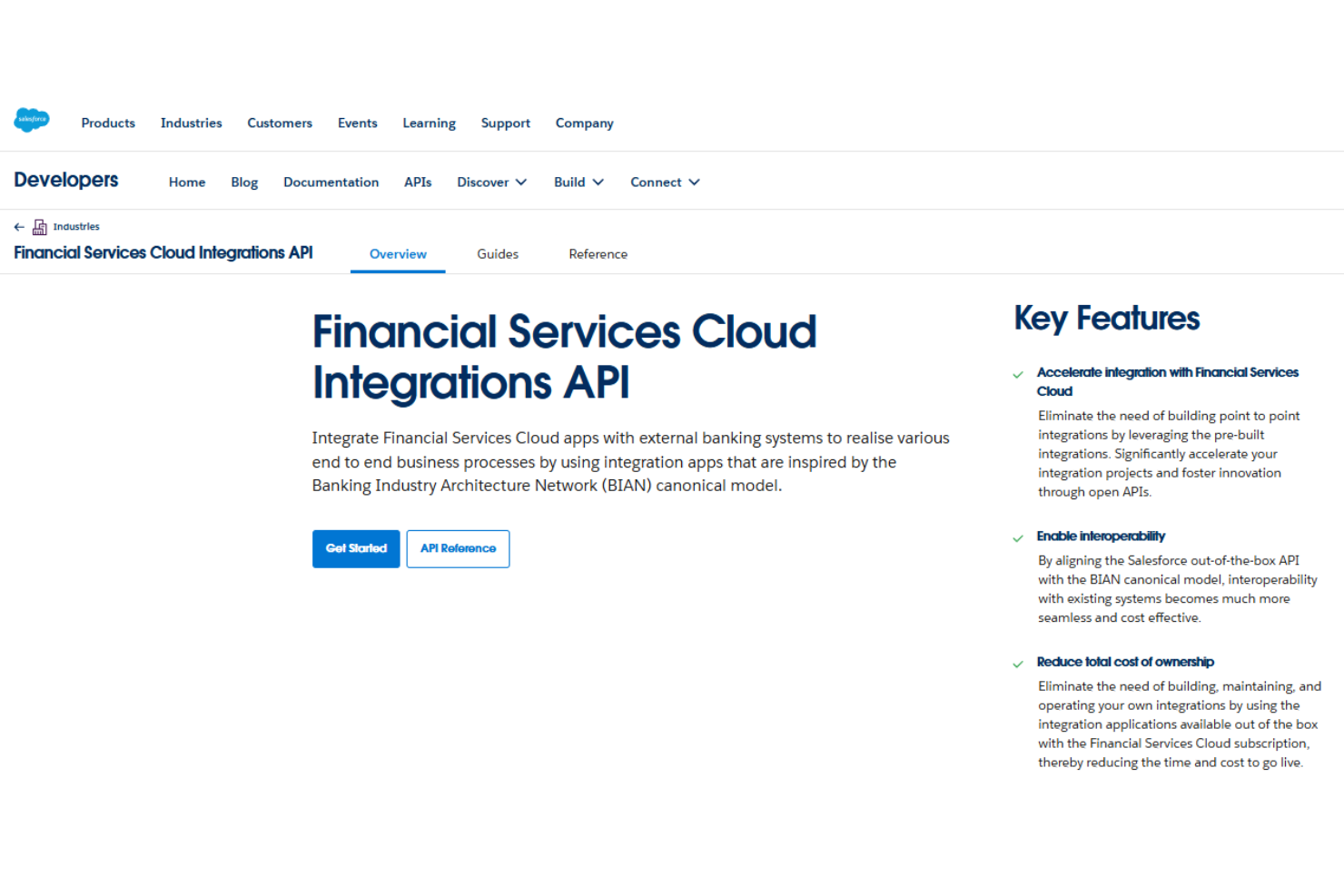The image size is (1344, 896).
Task: Click the checkmark beside "Accelerate integration" feature
Action: 1017,374
